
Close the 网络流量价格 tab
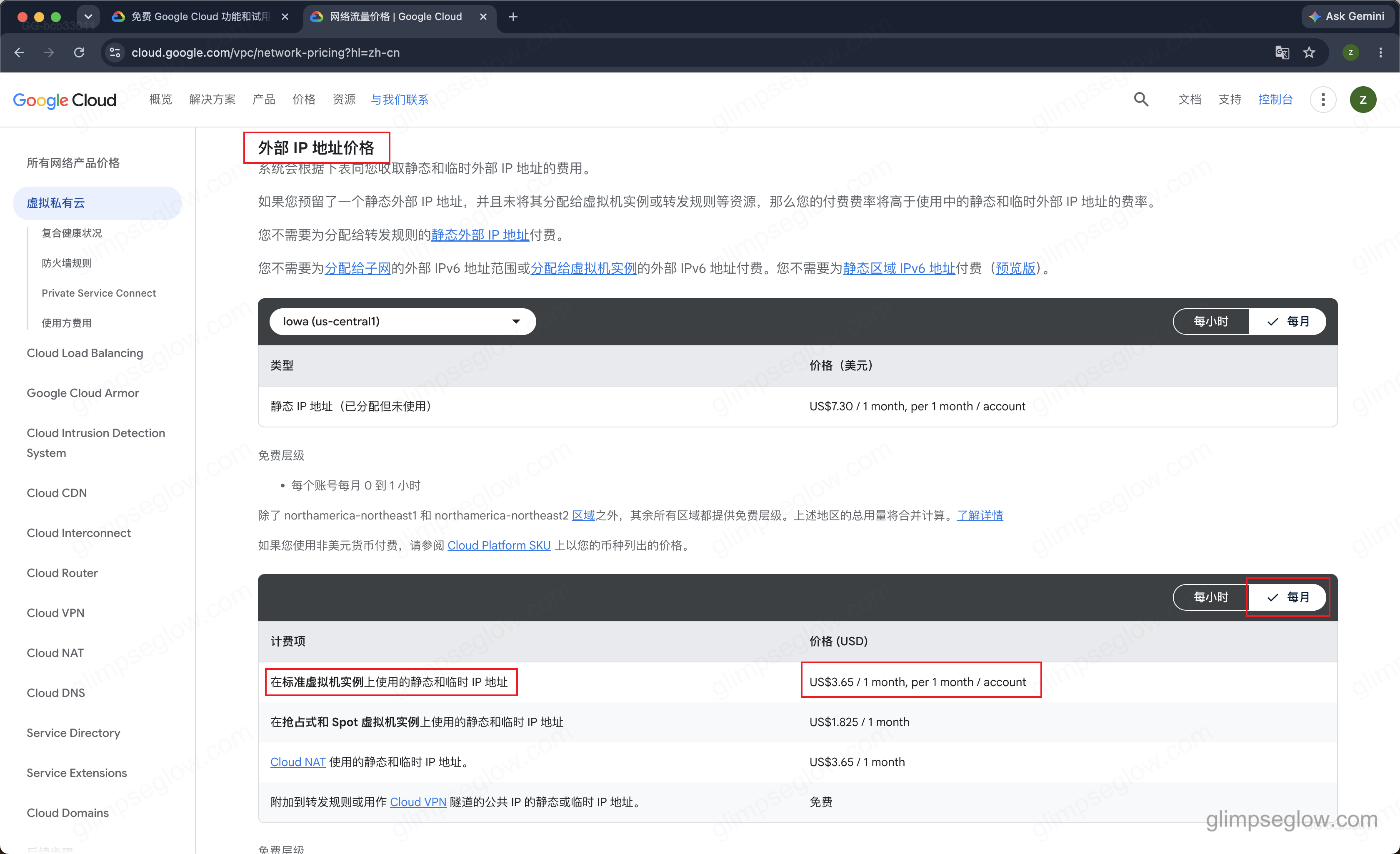pos(483,17)
